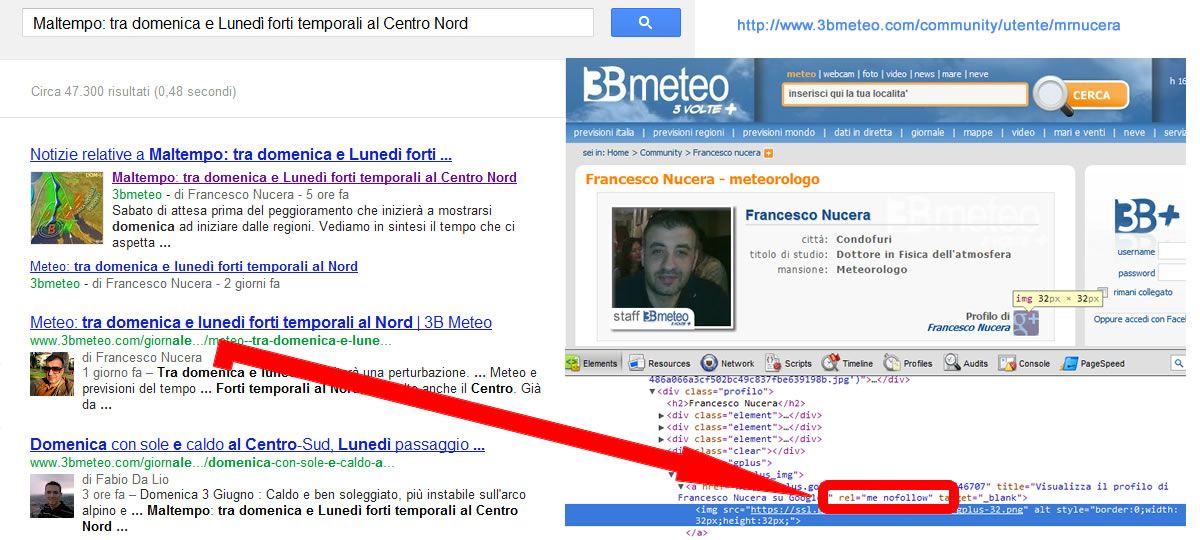Select the 'mappe' navigation menu item
Image resolution: width=1200 pixels, height=540 pixels.
tap(978, 133)
